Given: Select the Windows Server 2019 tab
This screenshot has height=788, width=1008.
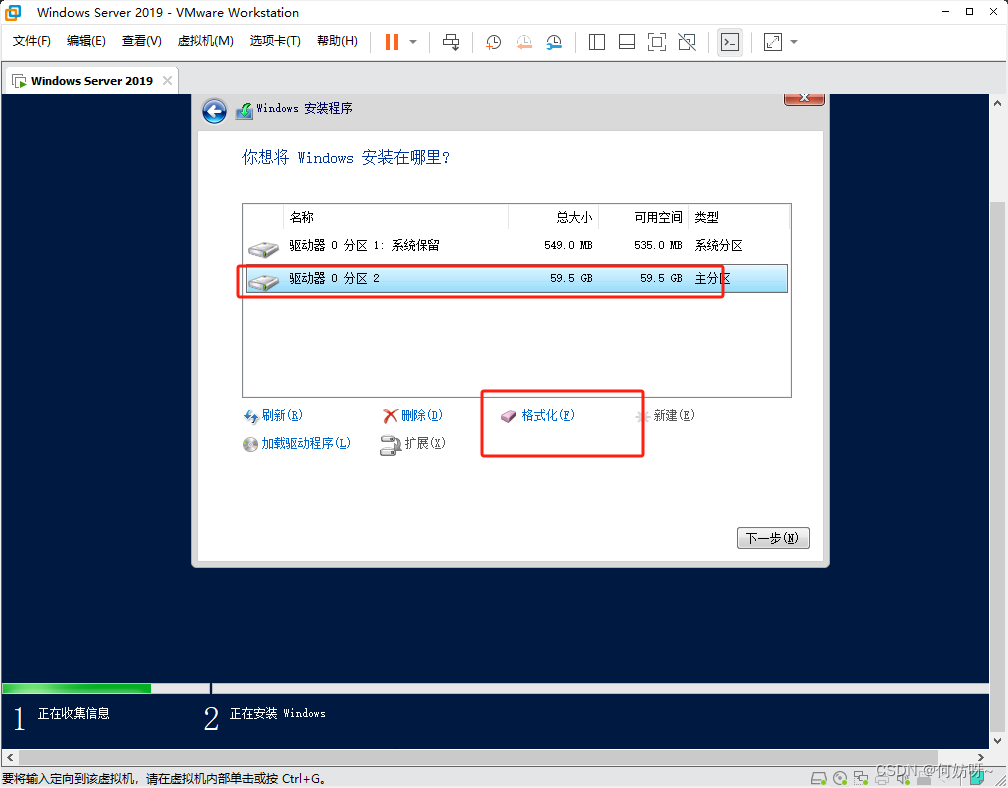Looking at the screenshot, I should pos(91,81).
